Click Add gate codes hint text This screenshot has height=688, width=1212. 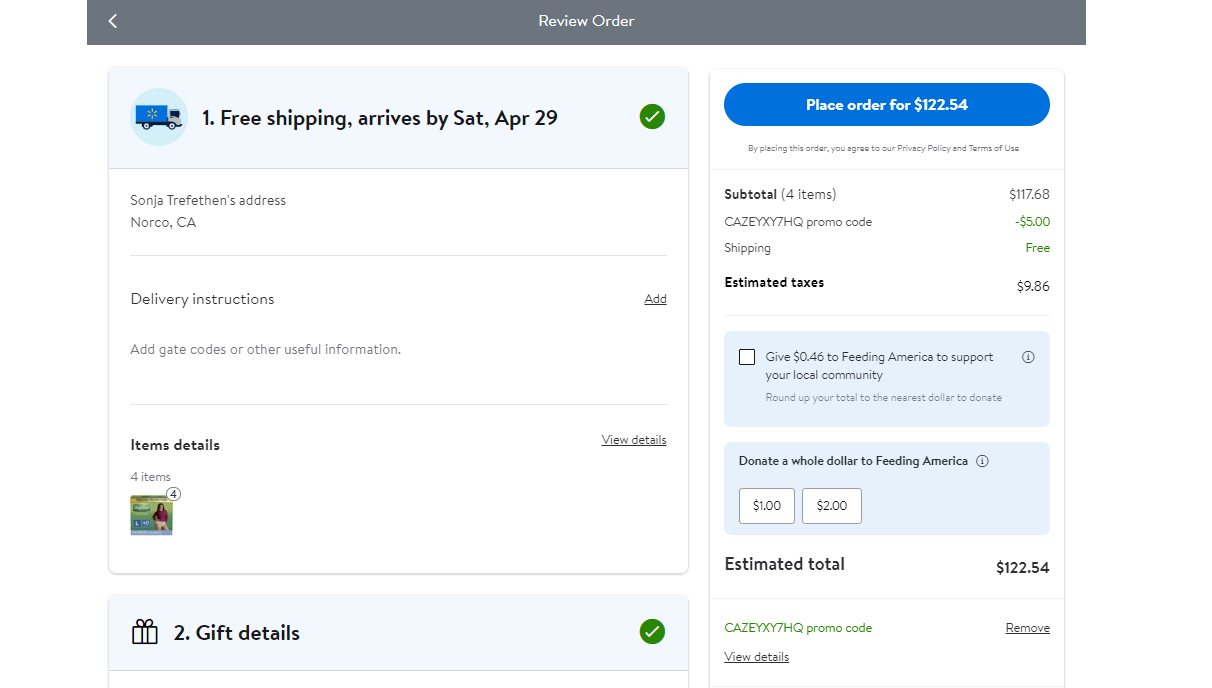(265, 350)
